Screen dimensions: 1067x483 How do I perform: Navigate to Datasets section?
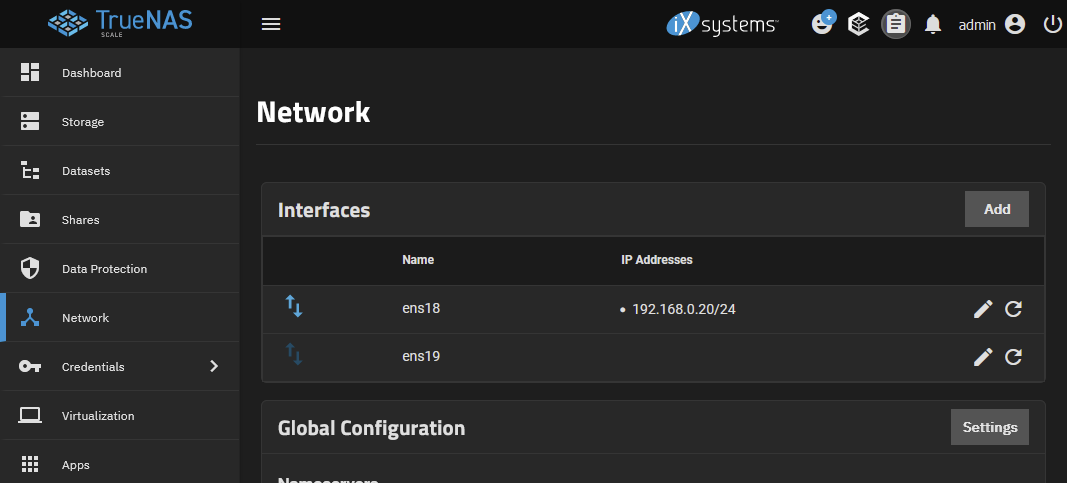point(85,171)
